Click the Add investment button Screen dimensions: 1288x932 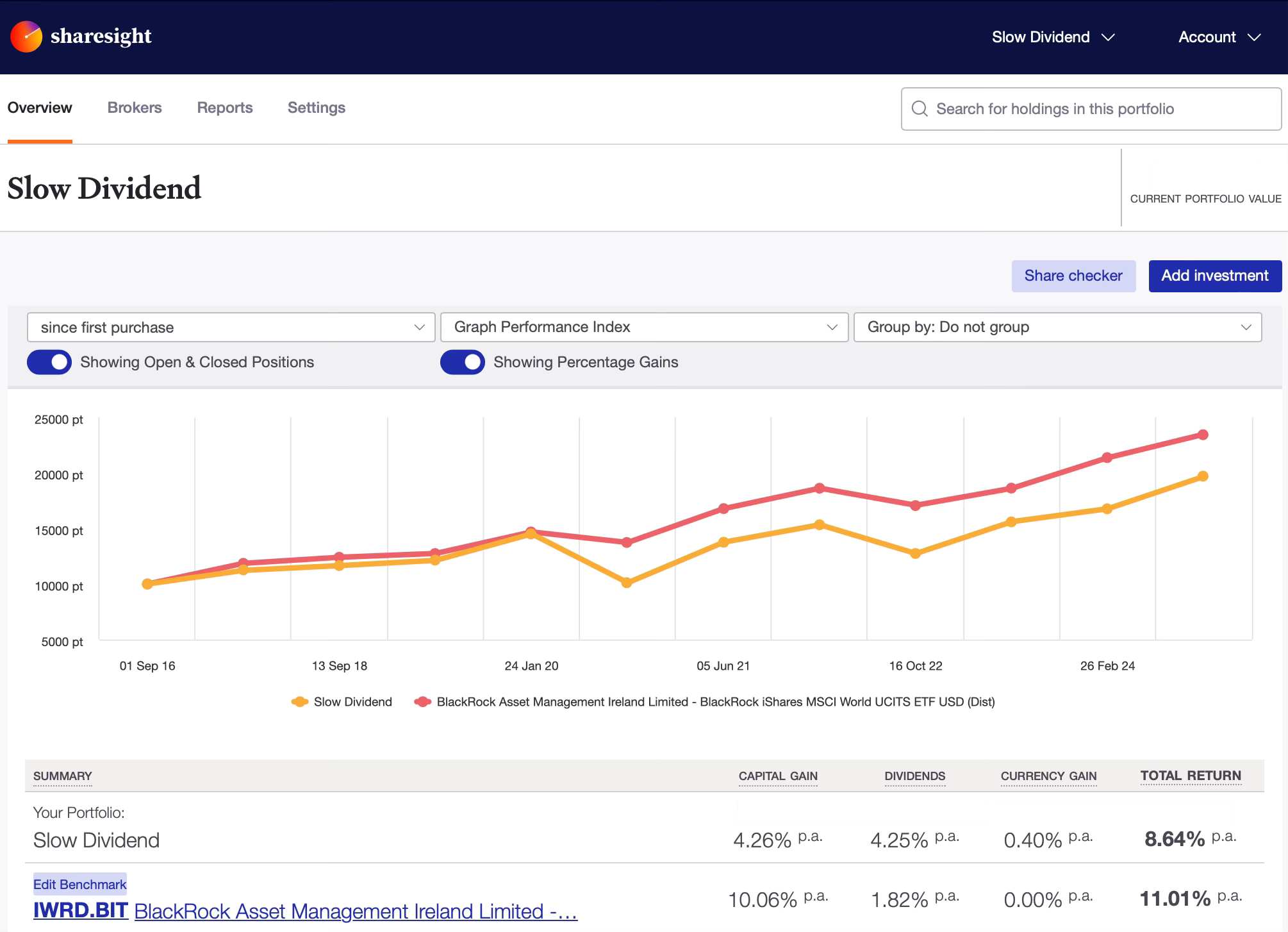(1215, 276)
